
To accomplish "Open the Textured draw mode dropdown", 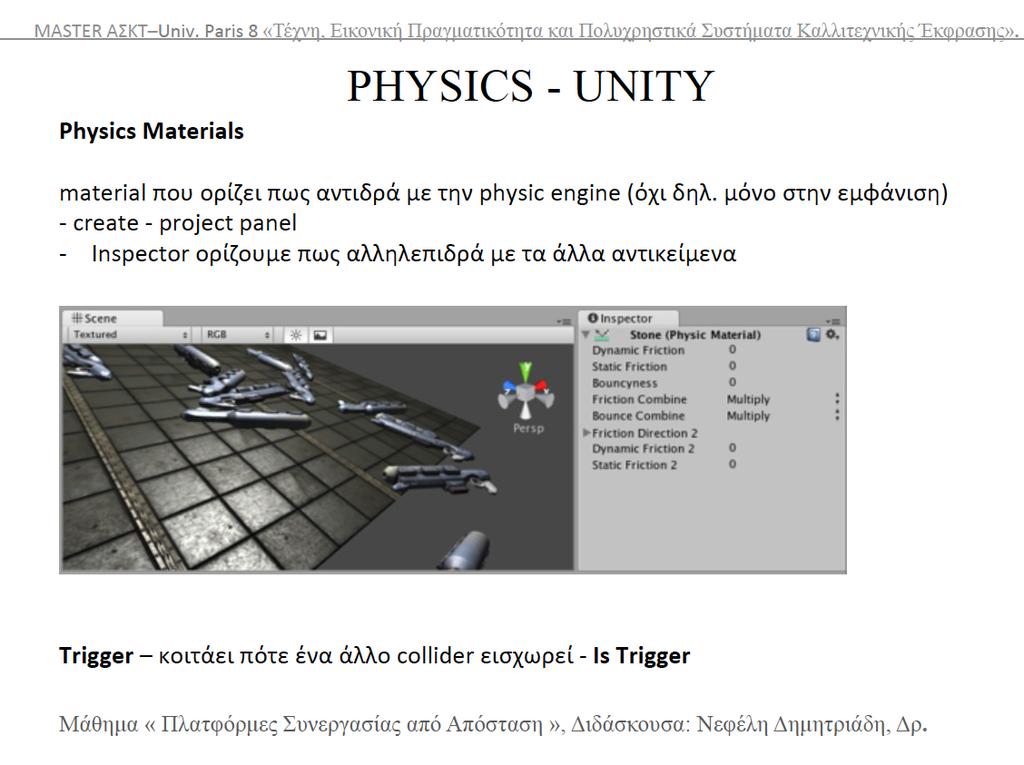I will 130,334.
